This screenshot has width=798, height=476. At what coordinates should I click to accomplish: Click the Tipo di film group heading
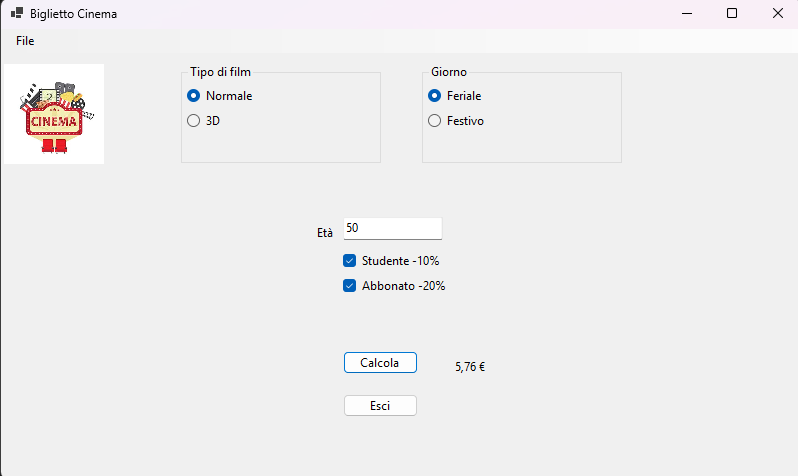220,72
